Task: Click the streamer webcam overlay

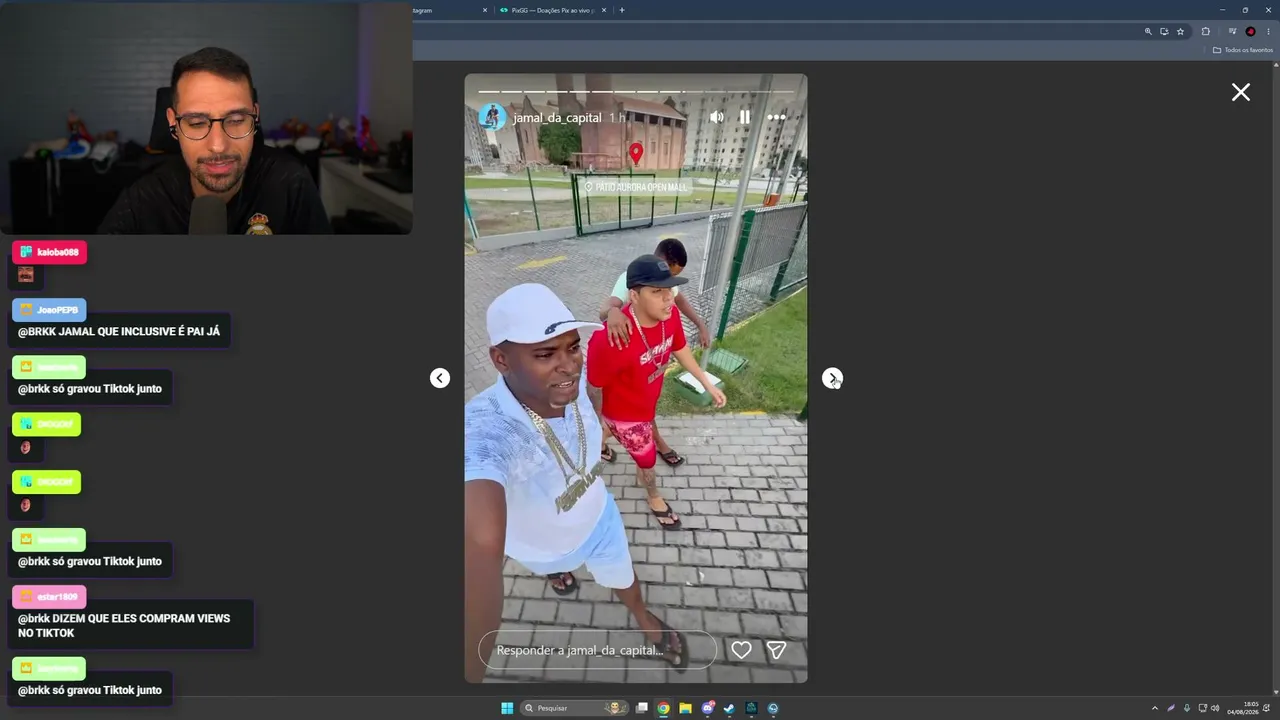Action: 206,118
